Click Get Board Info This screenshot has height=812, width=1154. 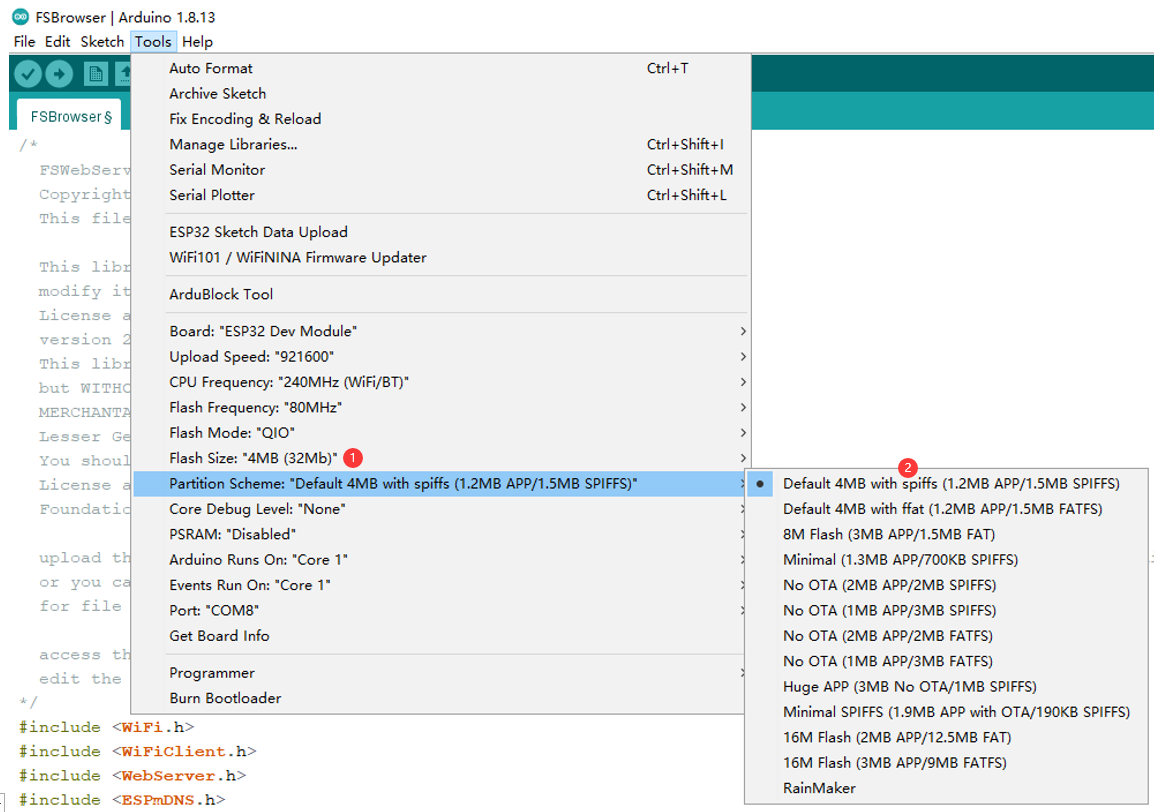click(440, 636)
